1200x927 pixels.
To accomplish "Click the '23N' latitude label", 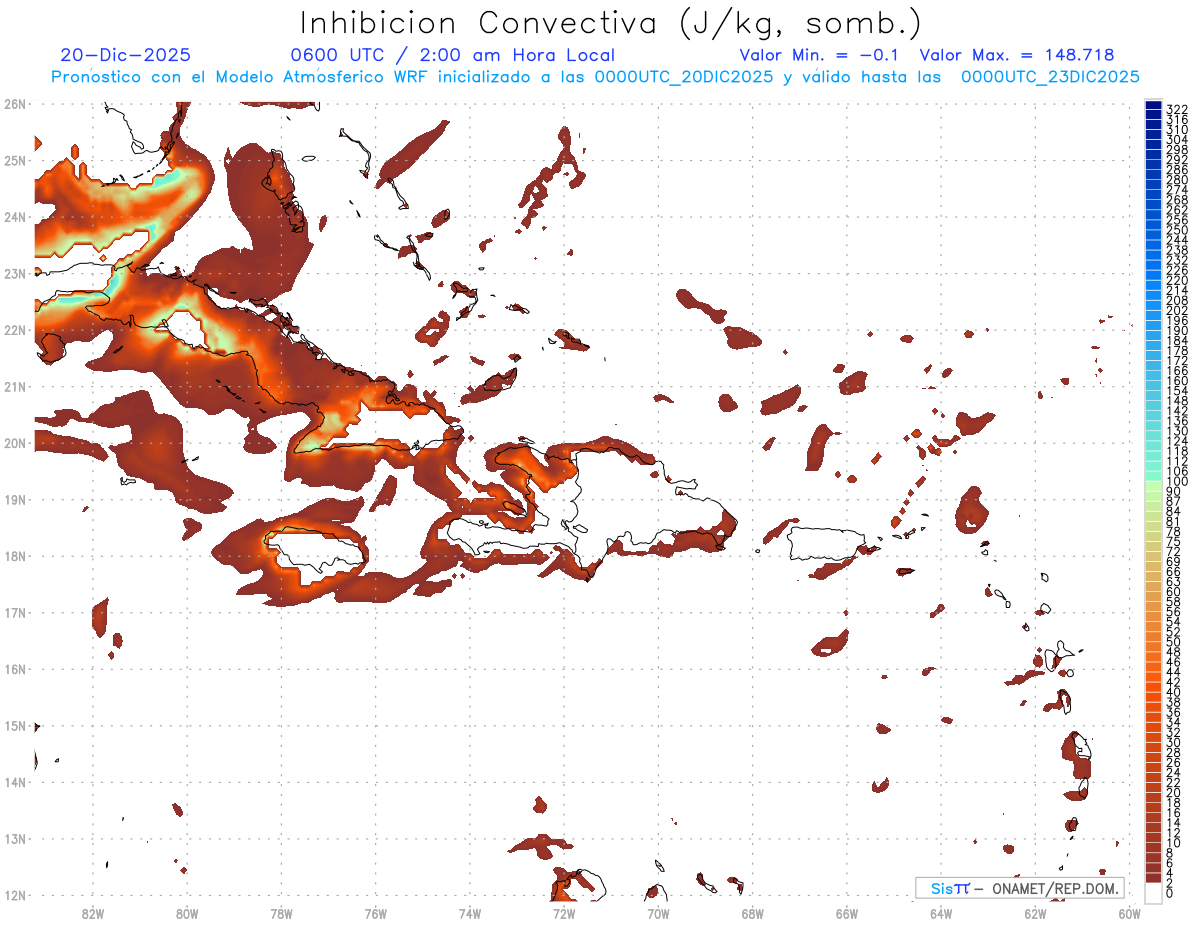I will [x=15, y=273].
